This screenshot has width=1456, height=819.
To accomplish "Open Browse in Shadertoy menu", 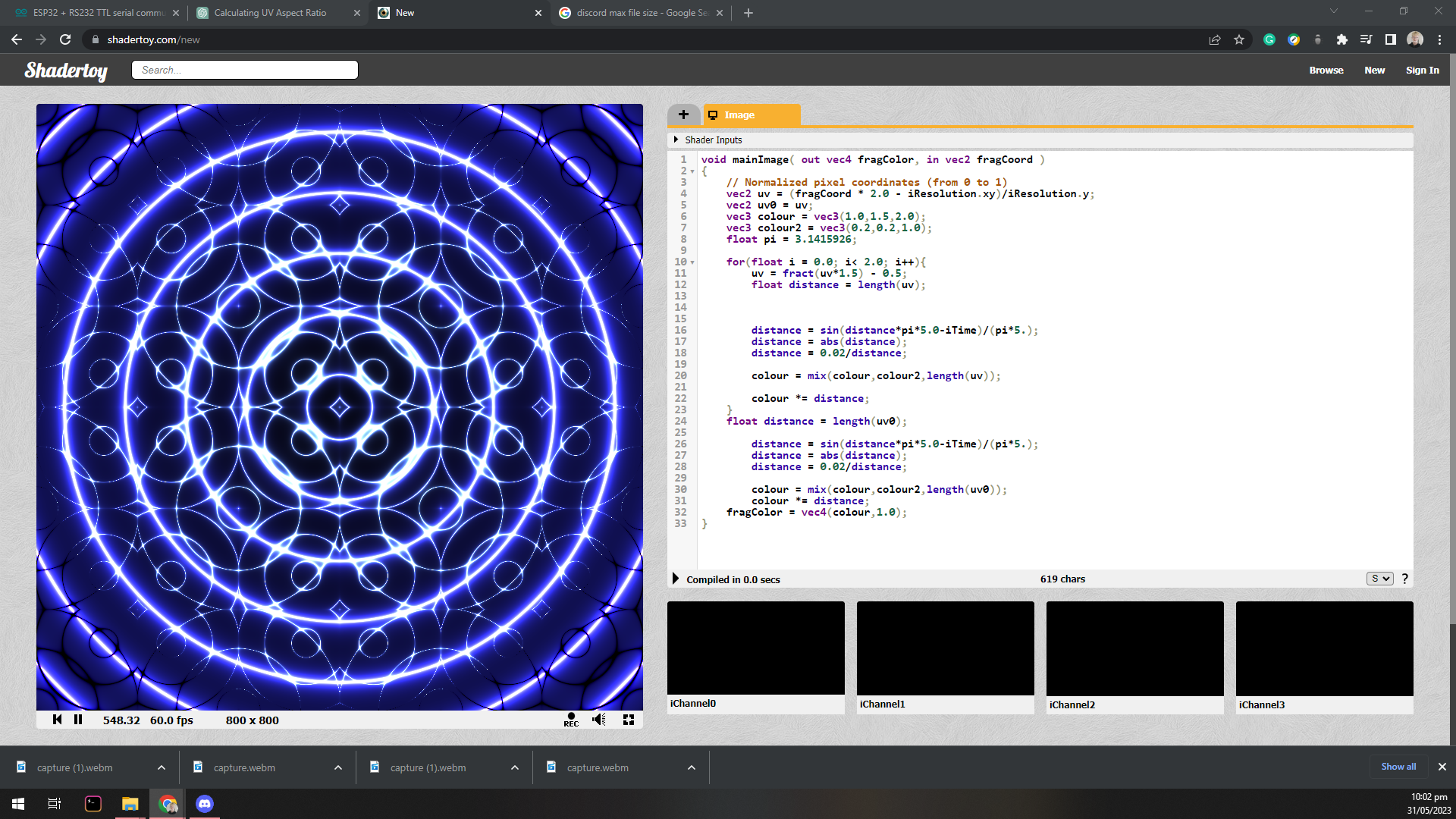I will pos(1326,70).
